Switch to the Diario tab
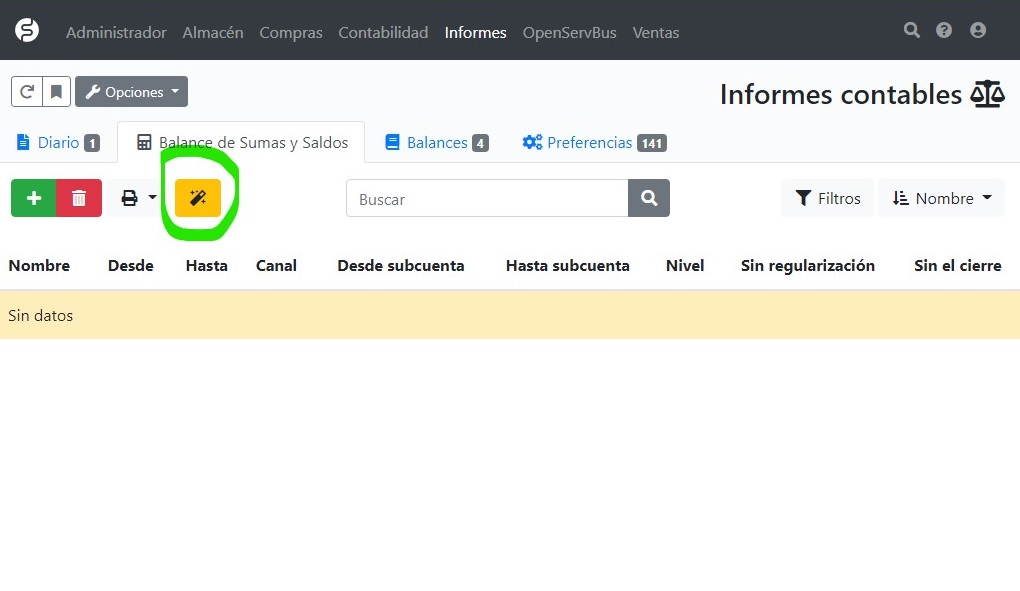 pyautogui.click(x=58, y=143)
